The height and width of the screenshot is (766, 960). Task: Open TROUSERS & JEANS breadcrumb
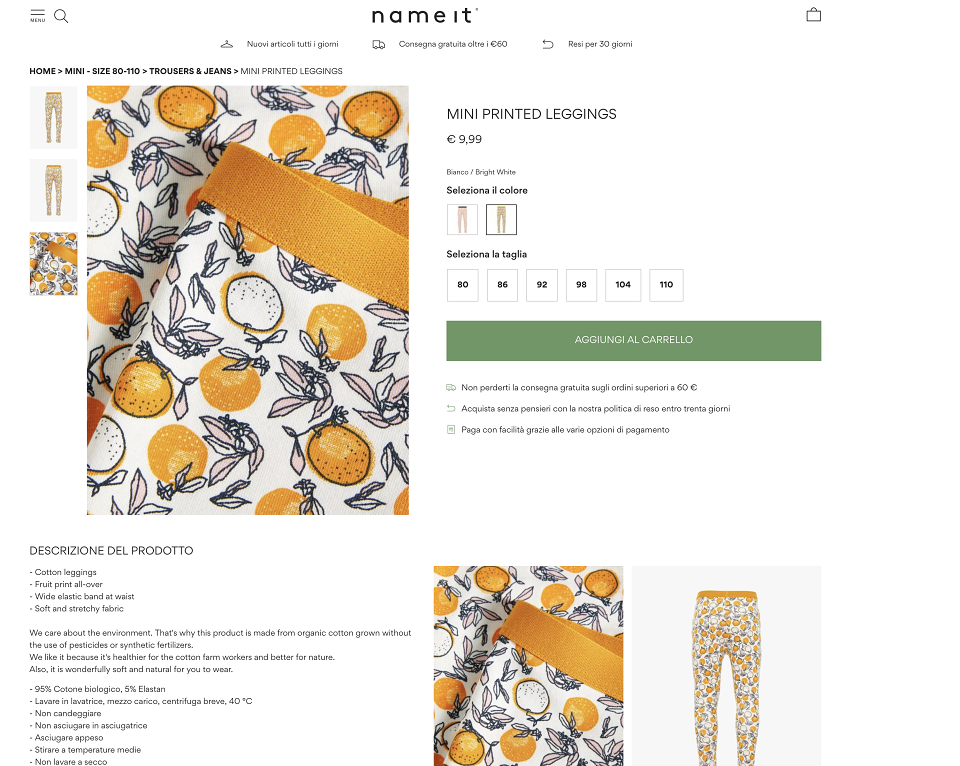(x=190, y=71)
